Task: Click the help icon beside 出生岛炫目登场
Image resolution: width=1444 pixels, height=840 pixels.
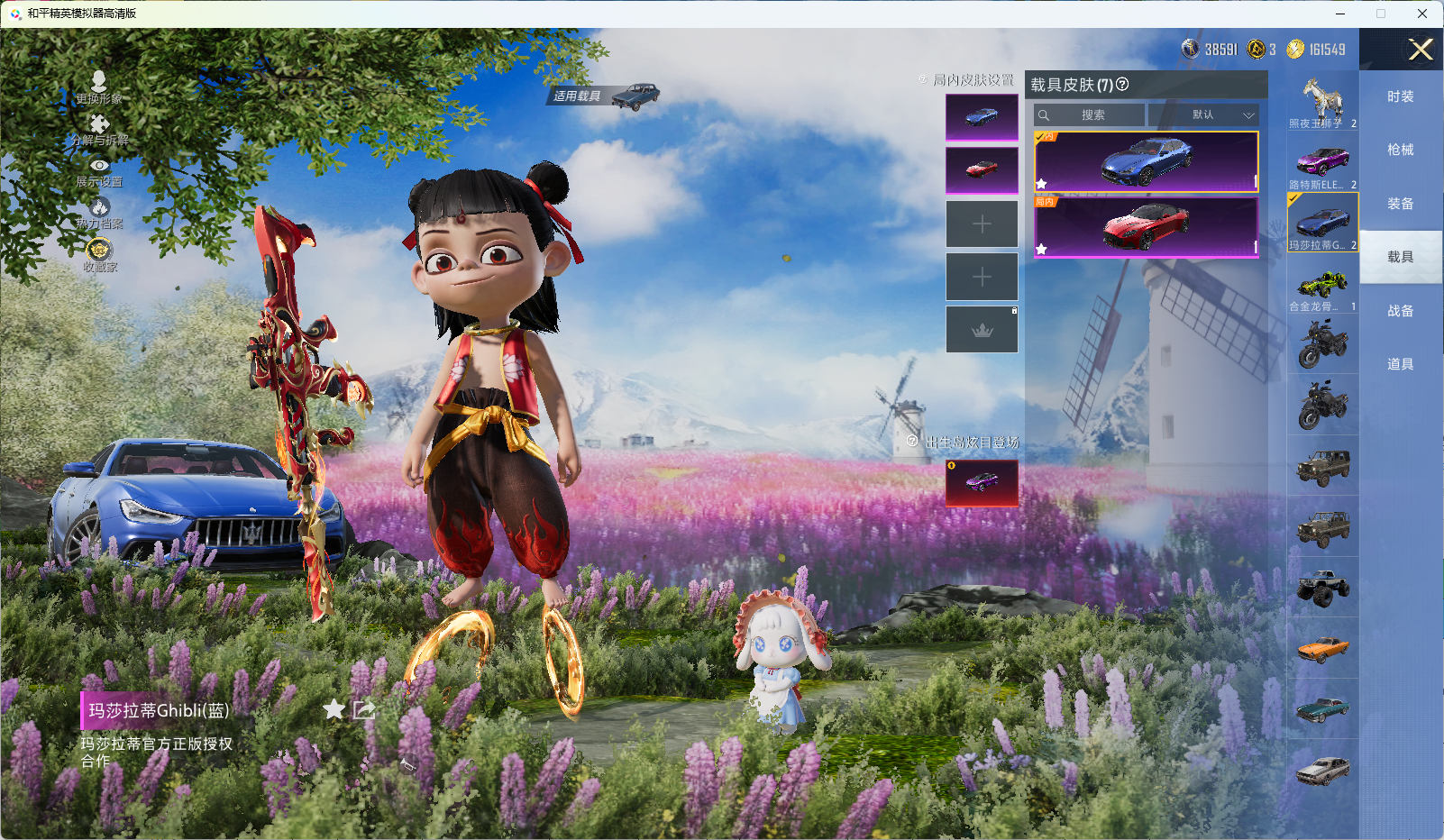Action: [912, 441]
